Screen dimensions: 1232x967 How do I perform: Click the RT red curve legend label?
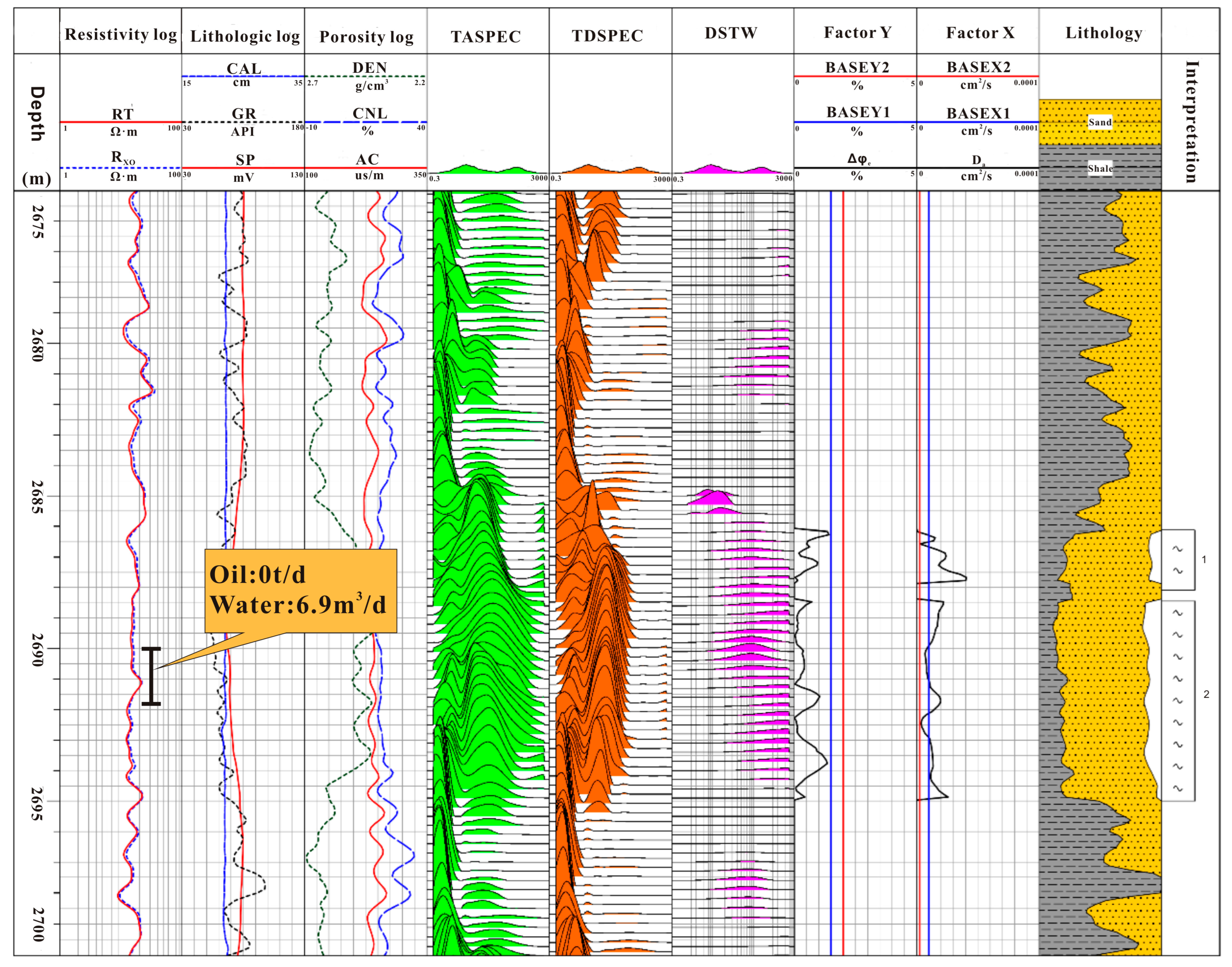[x=122, y=114]
